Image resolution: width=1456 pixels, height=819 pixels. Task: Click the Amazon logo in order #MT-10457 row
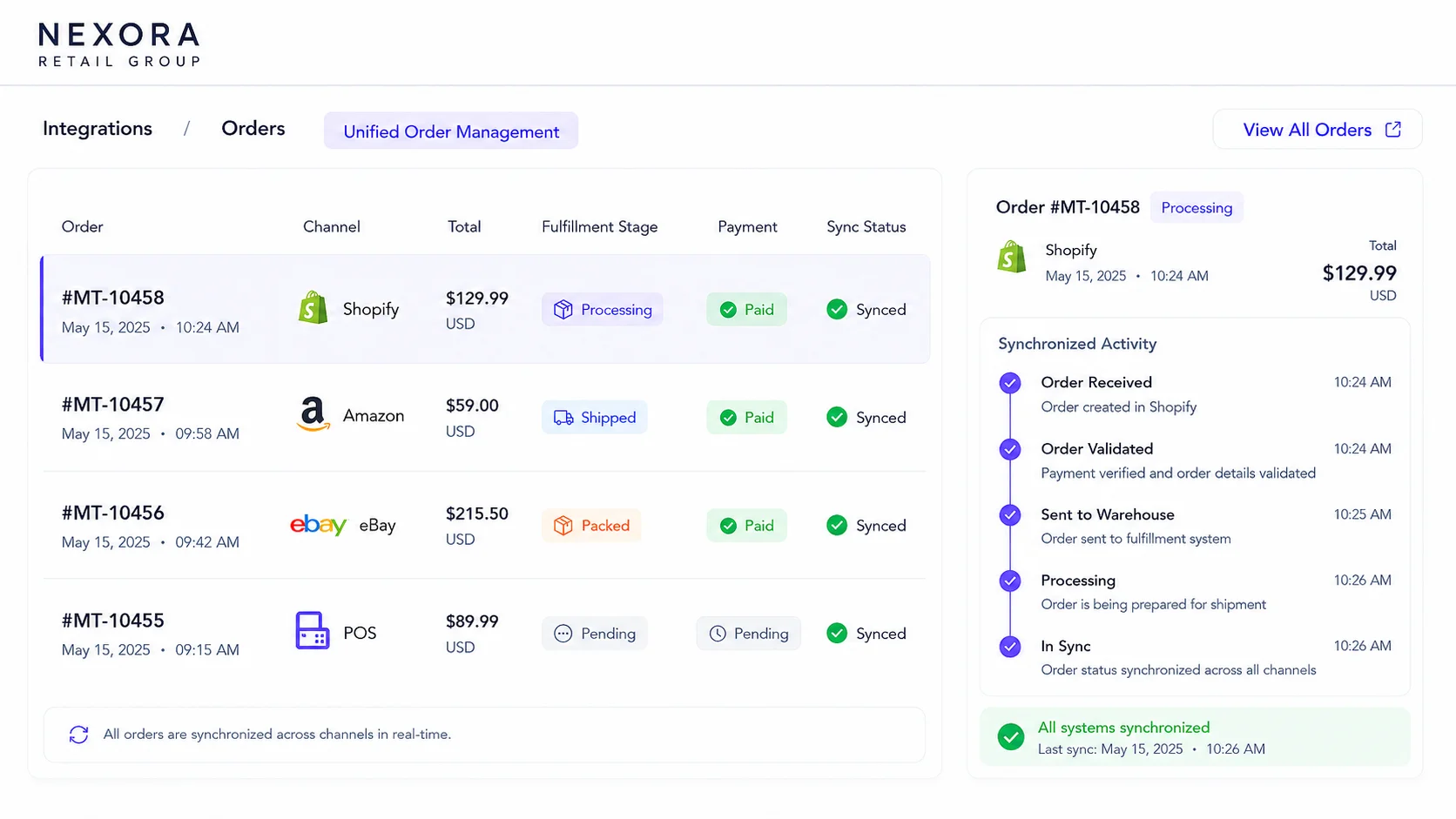(x=313, y=414)
